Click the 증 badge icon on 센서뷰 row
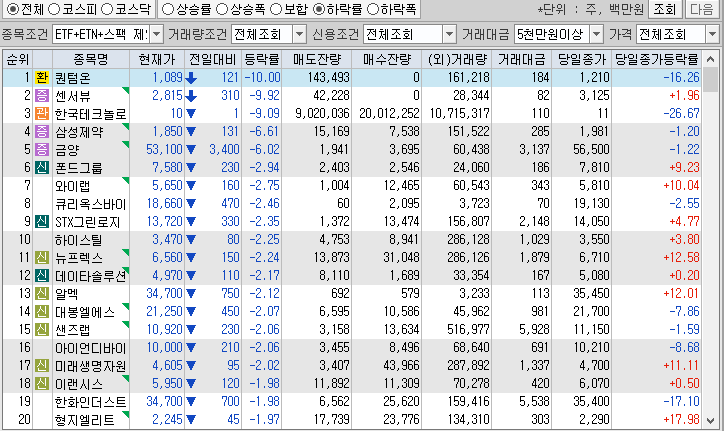724x431 pixels. click(42, 96)
